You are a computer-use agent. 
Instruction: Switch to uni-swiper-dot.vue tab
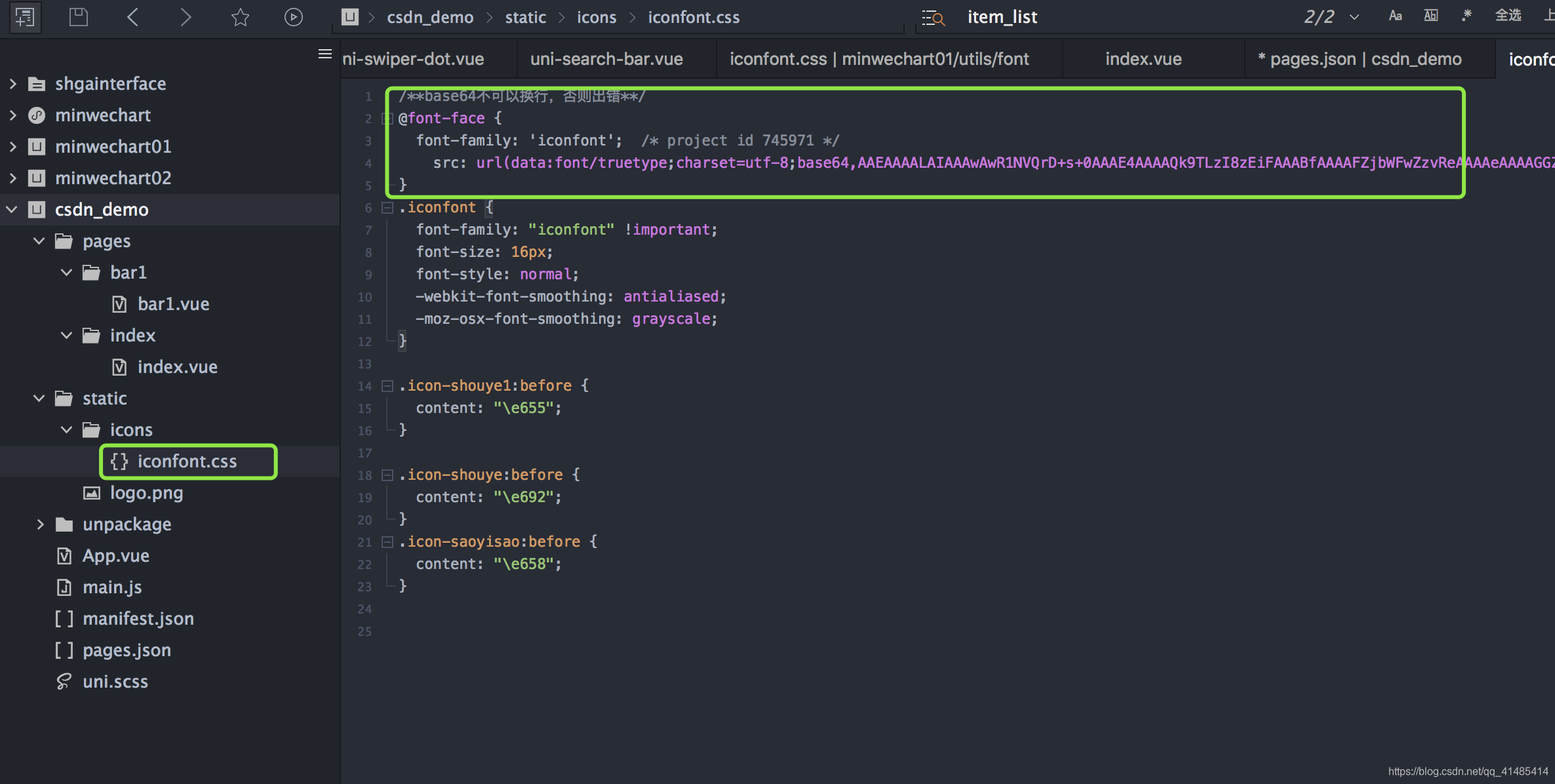pyautogui.click(x=413, y=59)
